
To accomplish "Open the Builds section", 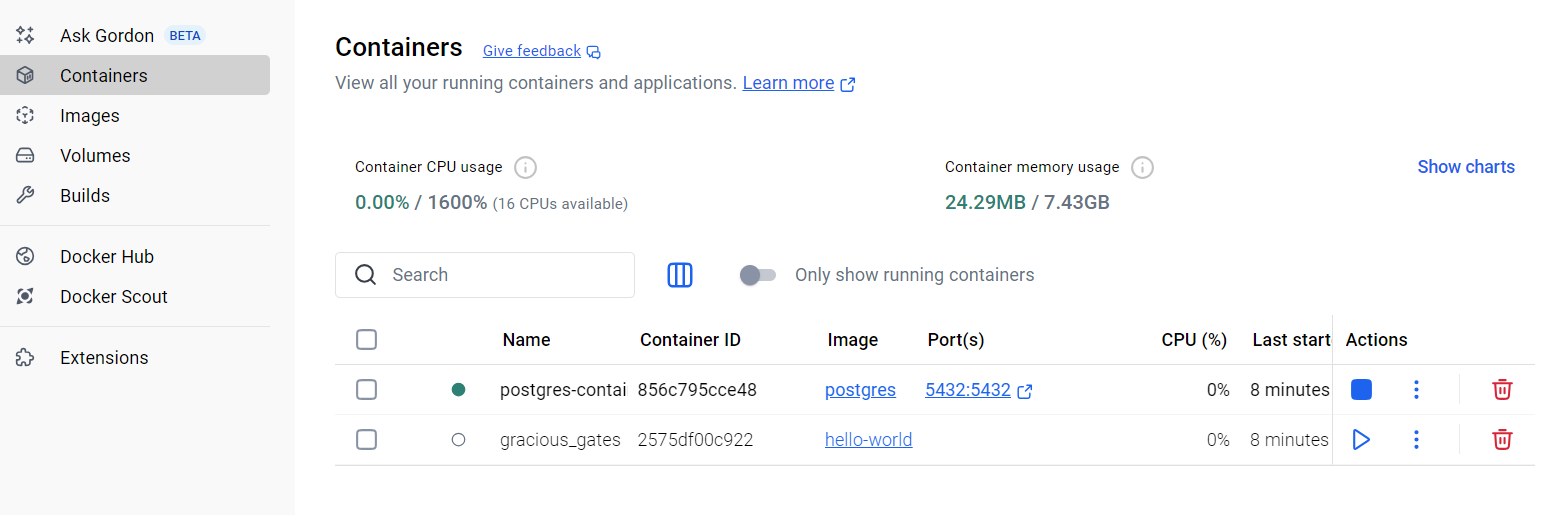I will tap(135, 195).
